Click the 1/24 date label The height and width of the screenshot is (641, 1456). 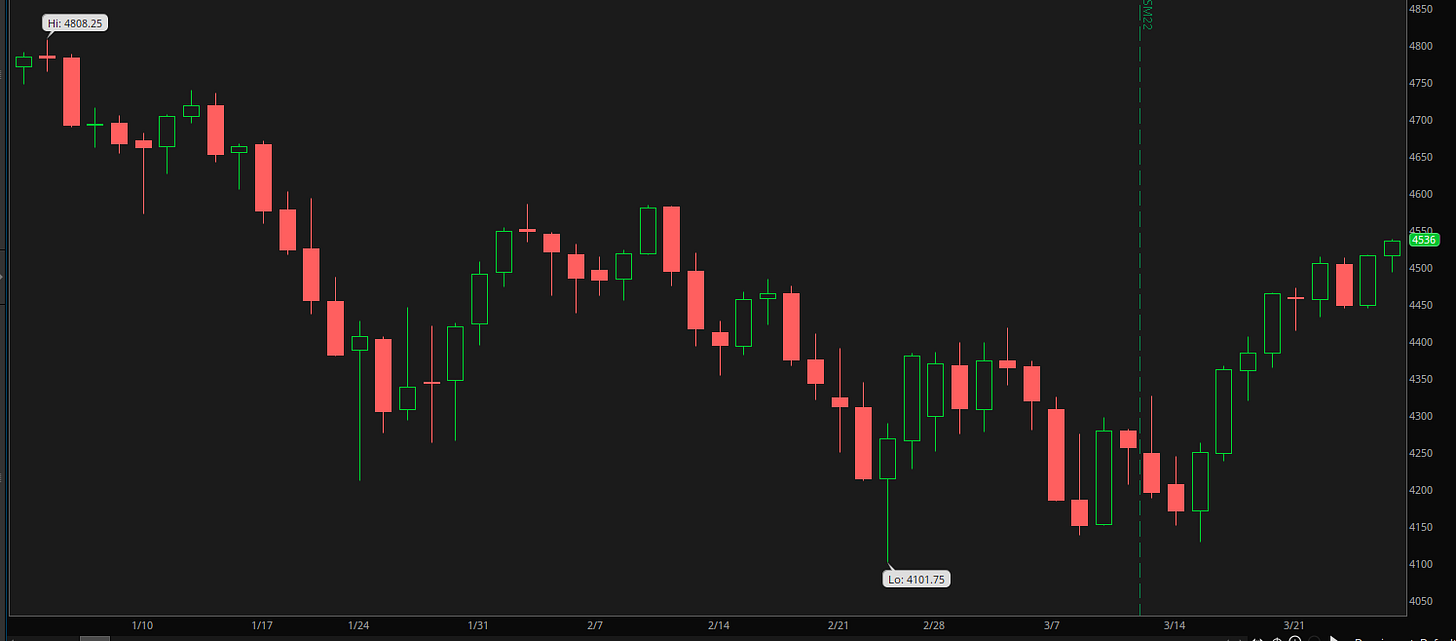359,625
